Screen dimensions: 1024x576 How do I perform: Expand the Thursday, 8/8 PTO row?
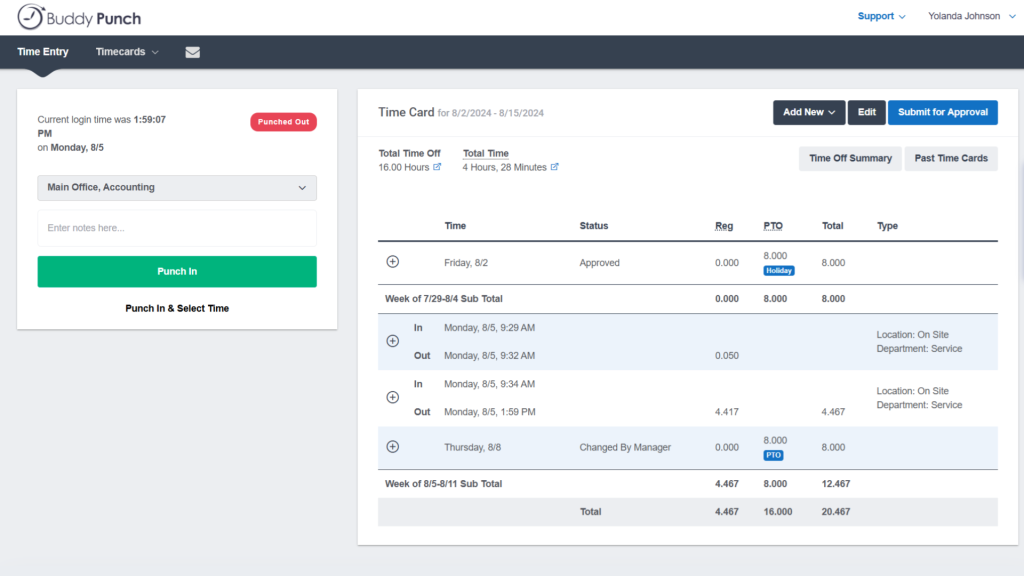[x=392, y=447]
